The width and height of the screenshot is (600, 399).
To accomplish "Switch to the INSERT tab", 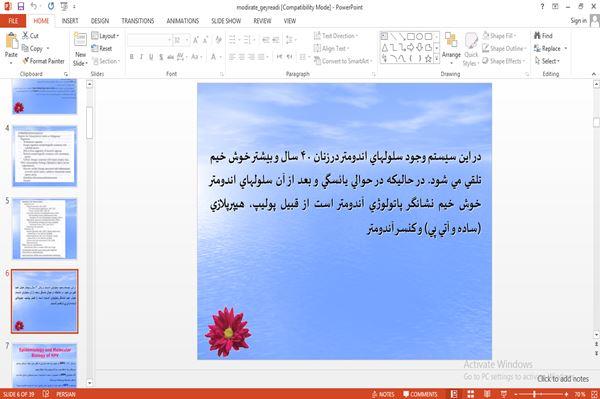I will (x=70, y=21).
